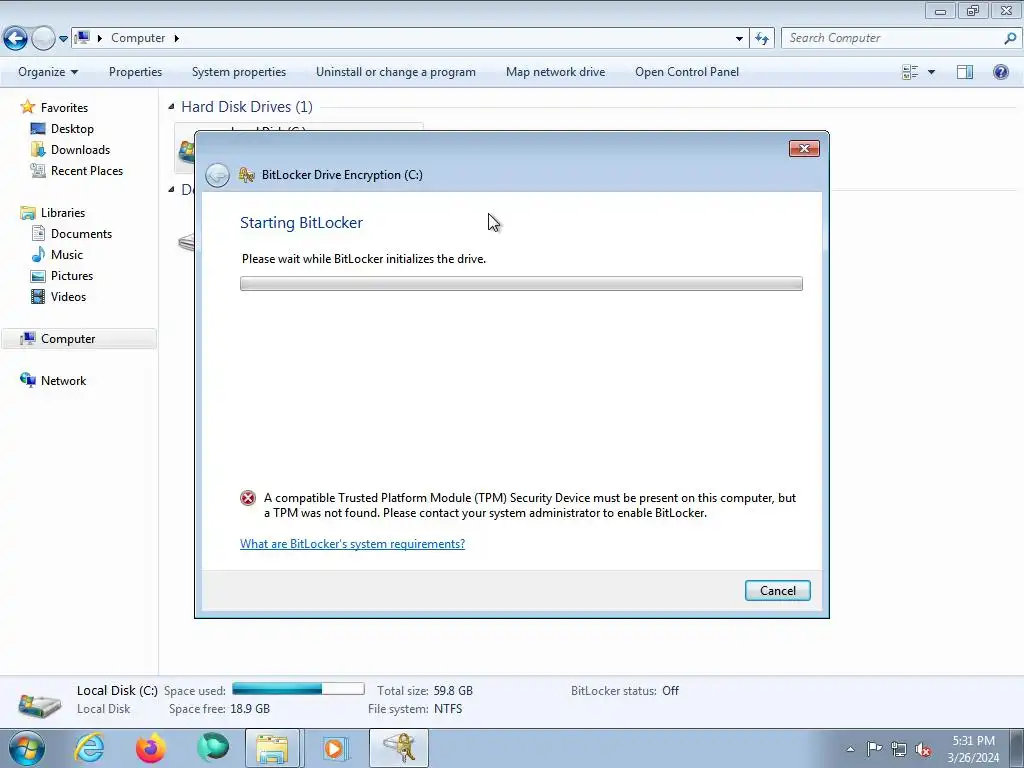Viewport: 1024px width, 768px height.
Task: Switch to Windows Explorer taskbar button
Action: click(x=272, y=748)
